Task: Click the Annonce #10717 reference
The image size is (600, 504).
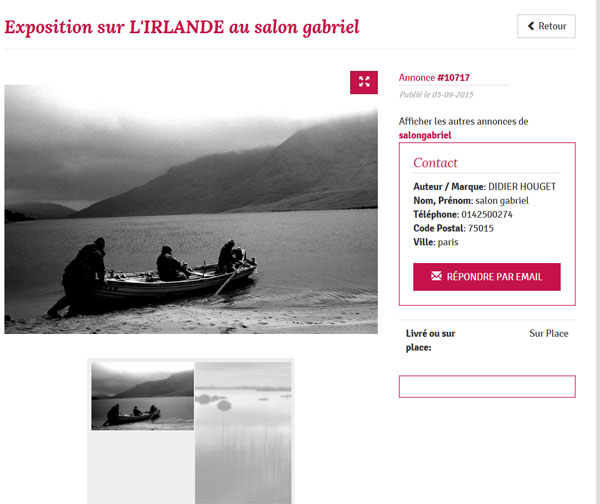Action: point(434,78)
